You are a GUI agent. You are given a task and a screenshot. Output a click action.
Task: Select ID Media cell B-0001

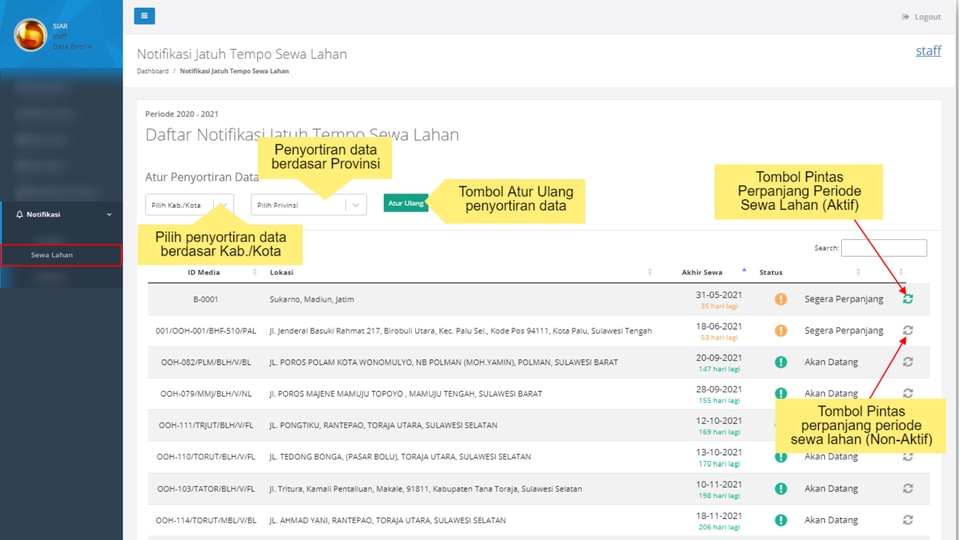[x=205, y=299]
